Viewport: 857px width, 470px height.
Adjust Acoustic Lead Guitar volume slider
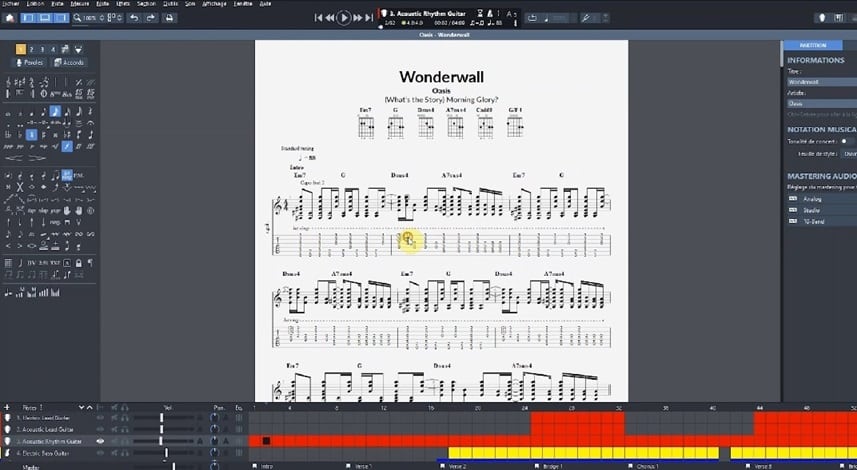coord(164,429)
